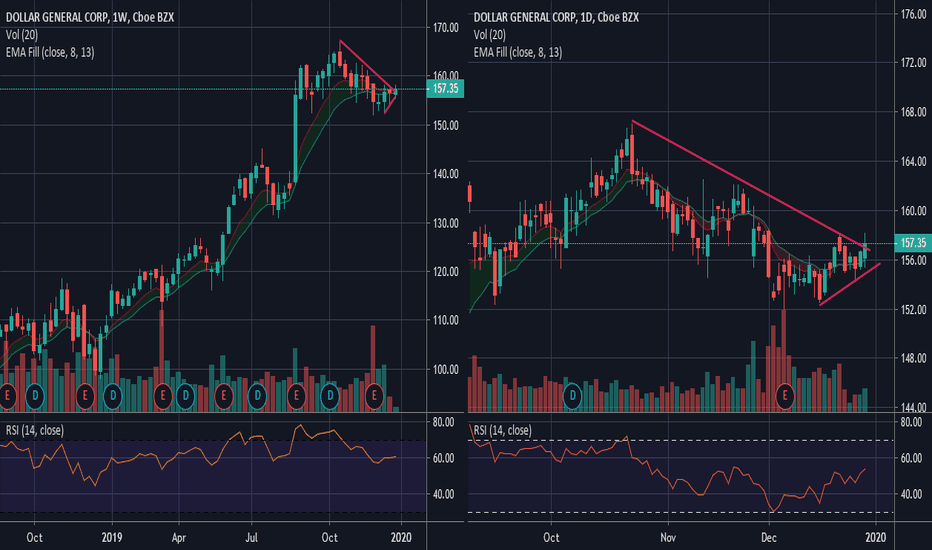Click the Apr label on weekly time axis

pos(179,538)
